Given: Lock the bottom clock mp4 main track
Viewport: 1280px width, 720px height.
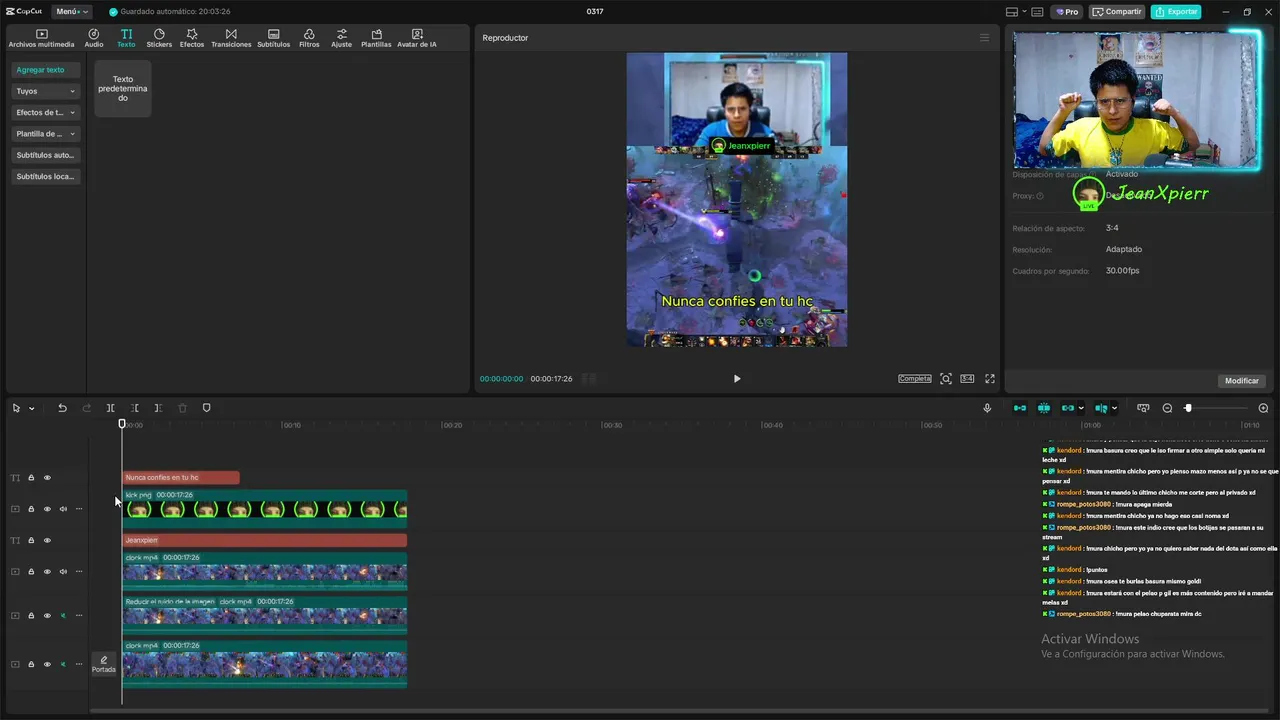Looking at the screenshot, I should (x=31, y=664).
